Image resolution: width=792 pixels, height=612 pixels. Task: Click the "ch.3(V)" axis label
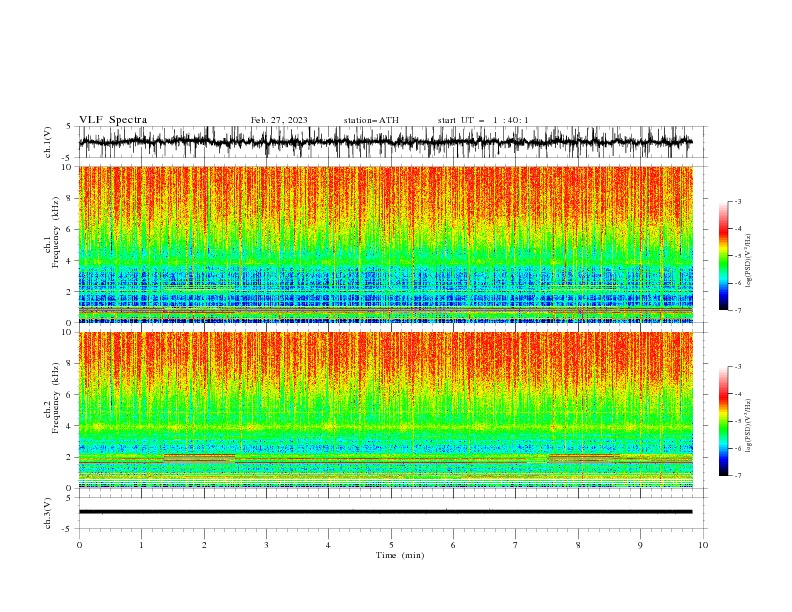[x=48, y=513]
